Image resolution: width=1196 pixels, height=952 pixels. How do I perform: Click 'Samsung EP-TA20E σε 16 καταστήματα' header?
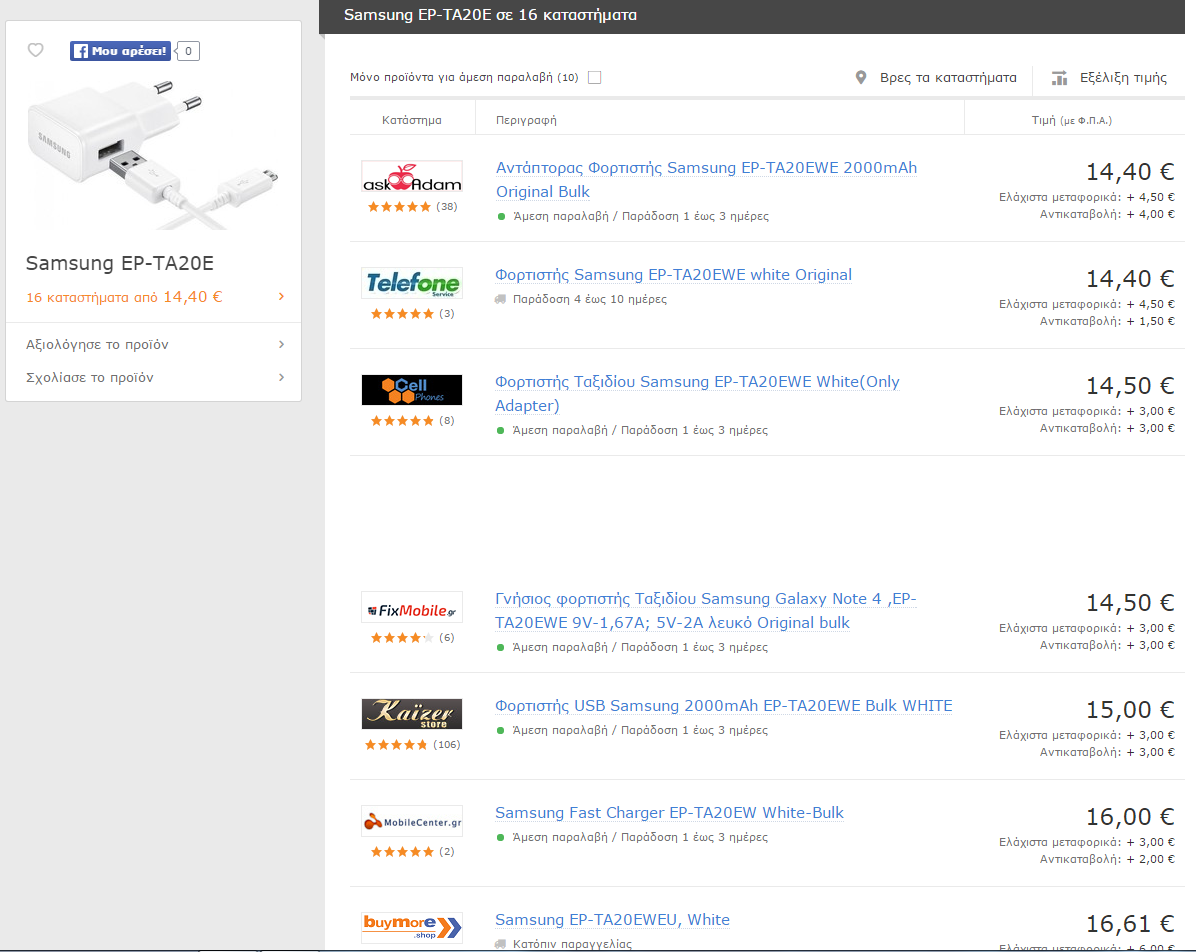tap(490, 14)
